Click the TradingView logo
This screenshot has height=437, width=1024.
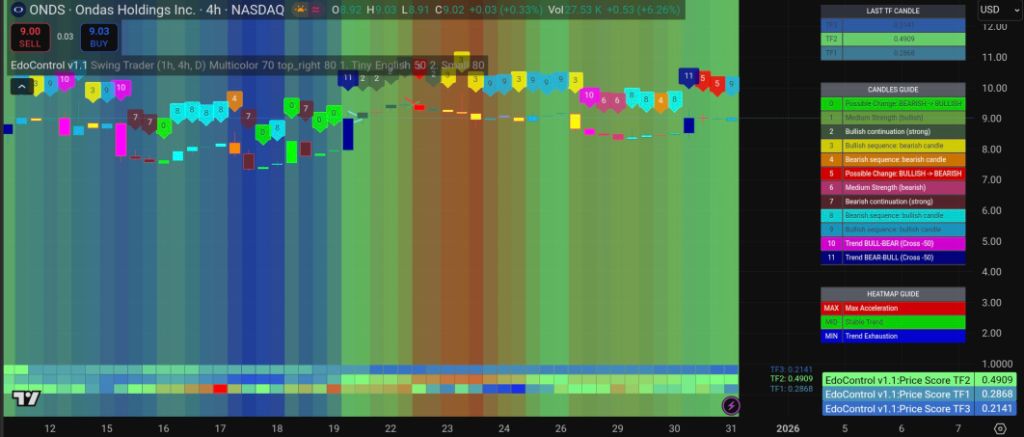(x=26, y=398)
